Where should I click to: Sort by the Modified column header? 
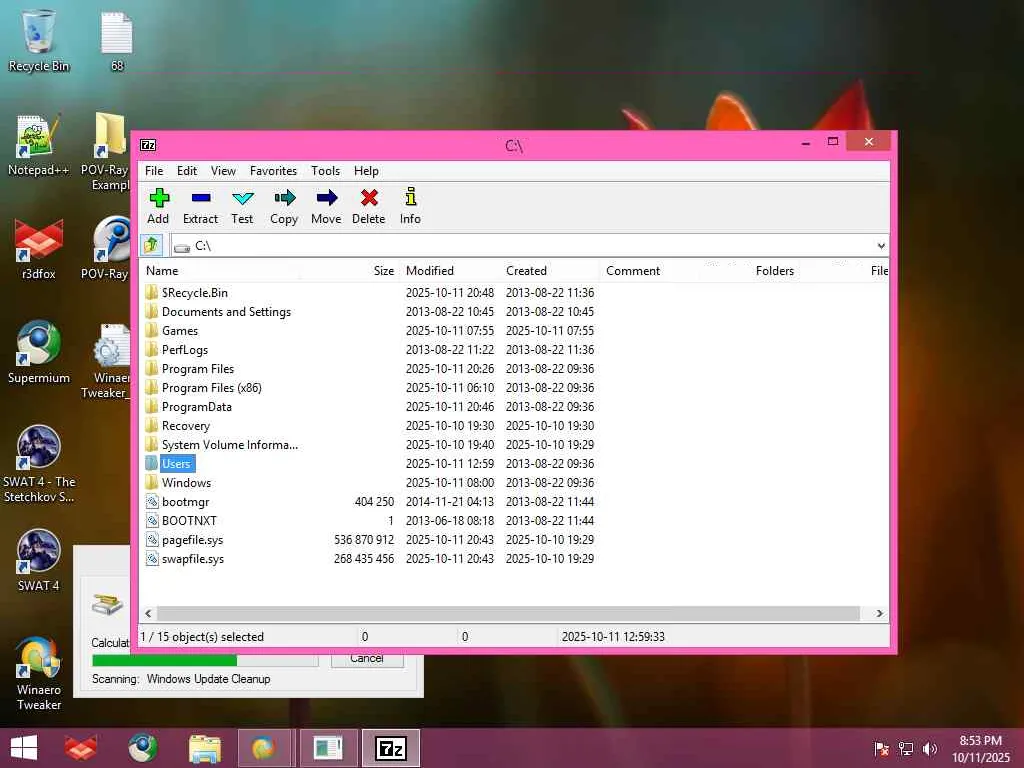(430, 270)
